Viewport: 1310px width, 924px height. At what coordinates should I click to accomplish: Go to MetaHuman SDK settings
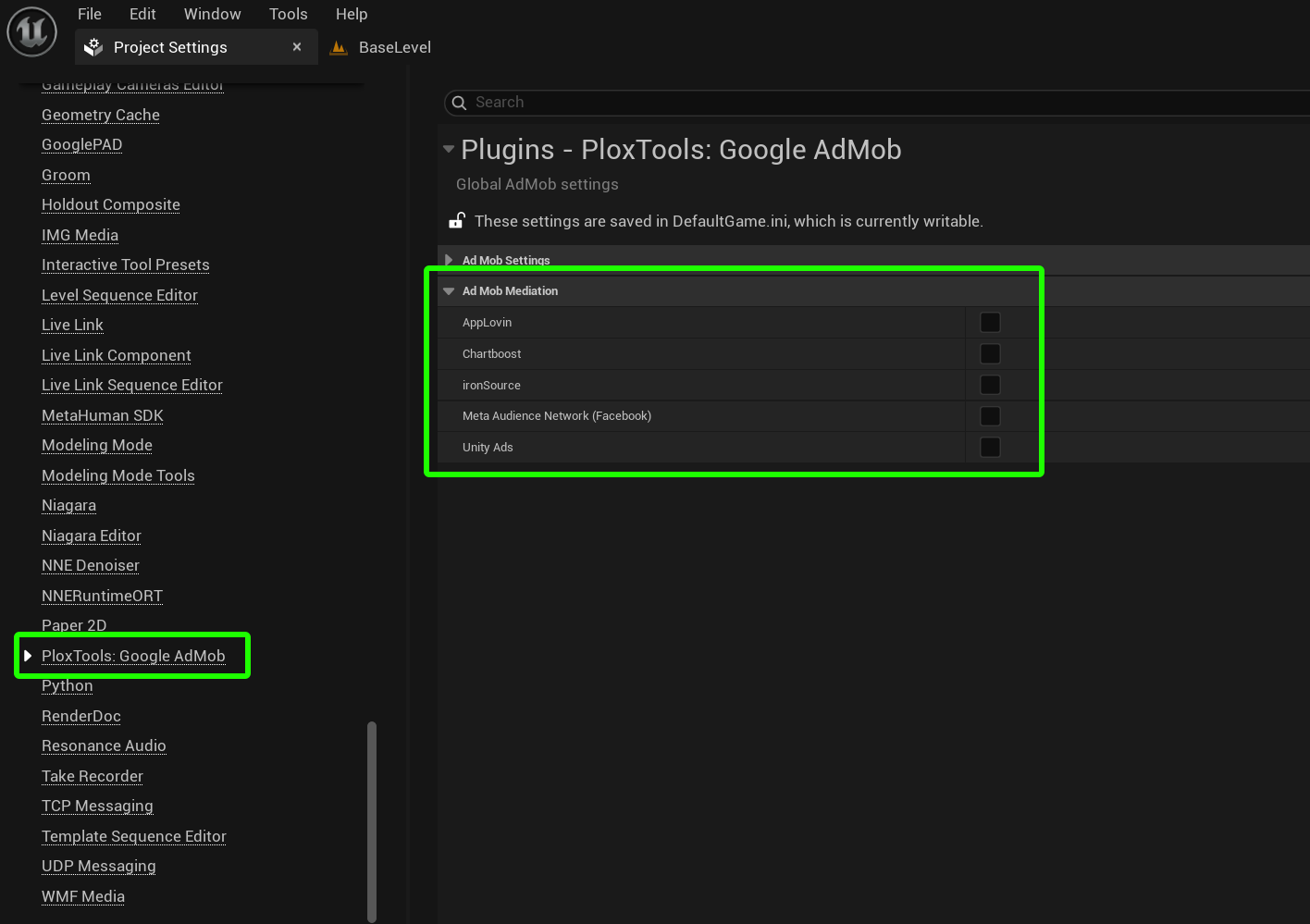[x=103, y=415]
